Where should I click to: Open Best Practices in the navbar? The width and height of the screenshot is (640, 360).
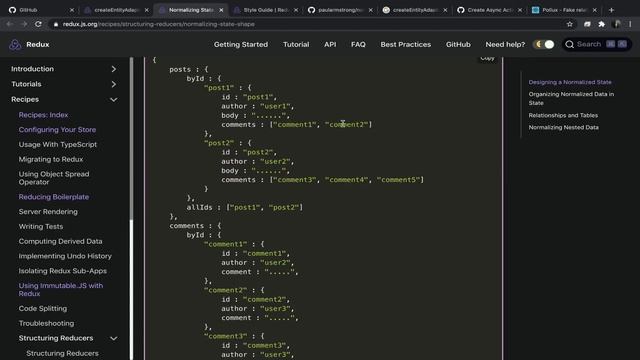click(406, 44)
